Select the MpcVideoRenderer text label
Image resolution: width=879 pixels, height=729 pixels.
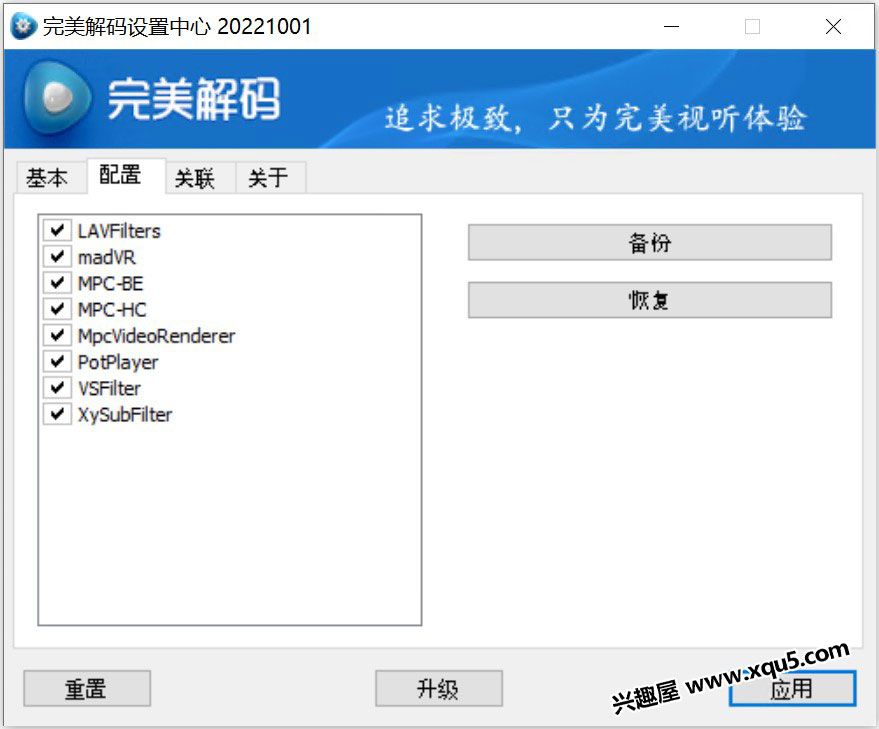tap(156, 336)
